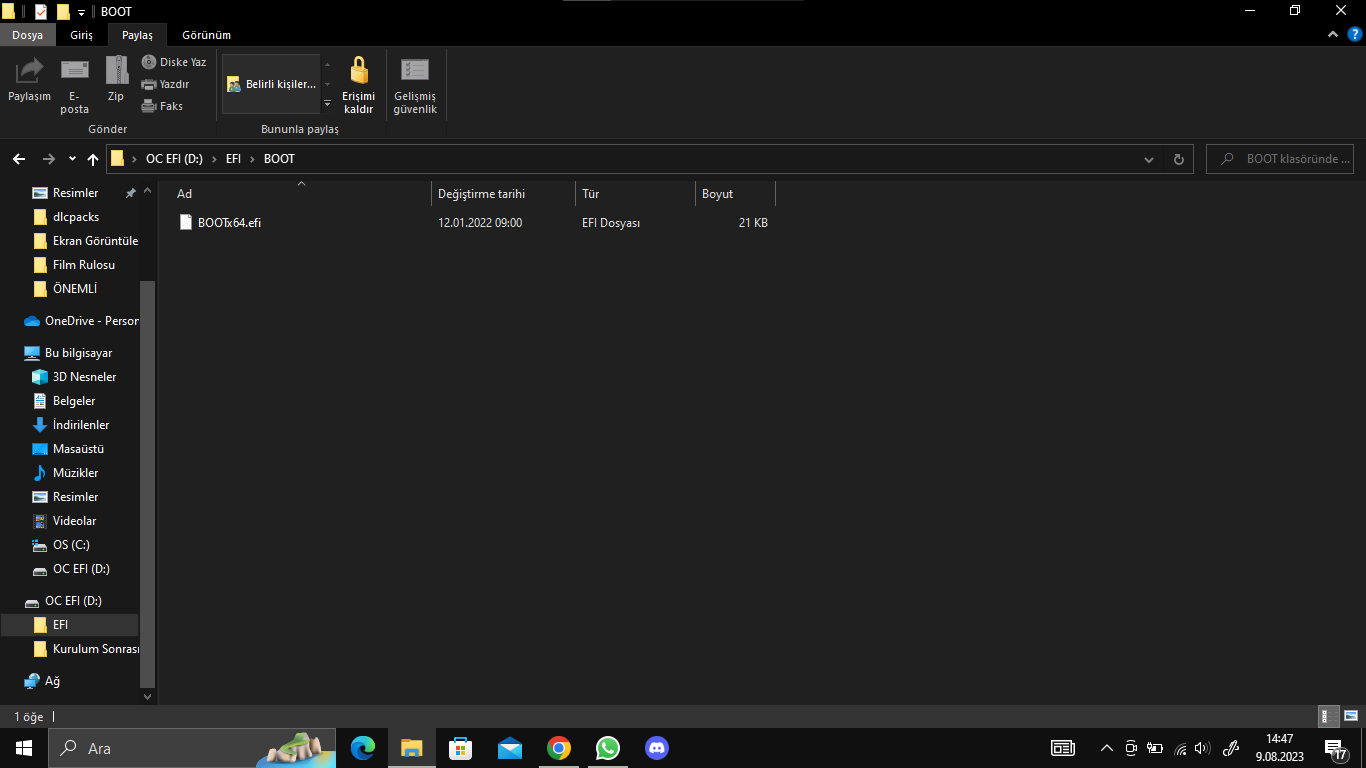
Task: Open the Görünüm ribbon tab
Action: coord(206,35)
